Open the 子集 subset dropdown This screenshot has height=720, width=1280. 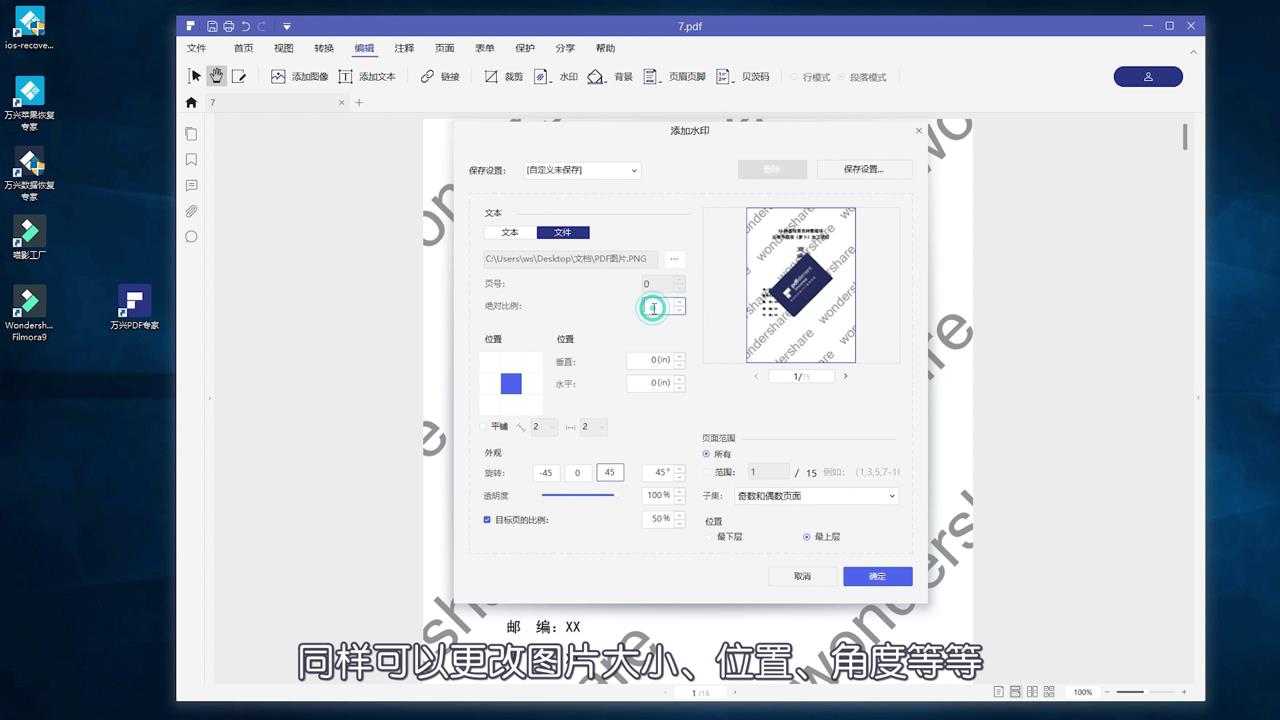[x=817, y=496]
